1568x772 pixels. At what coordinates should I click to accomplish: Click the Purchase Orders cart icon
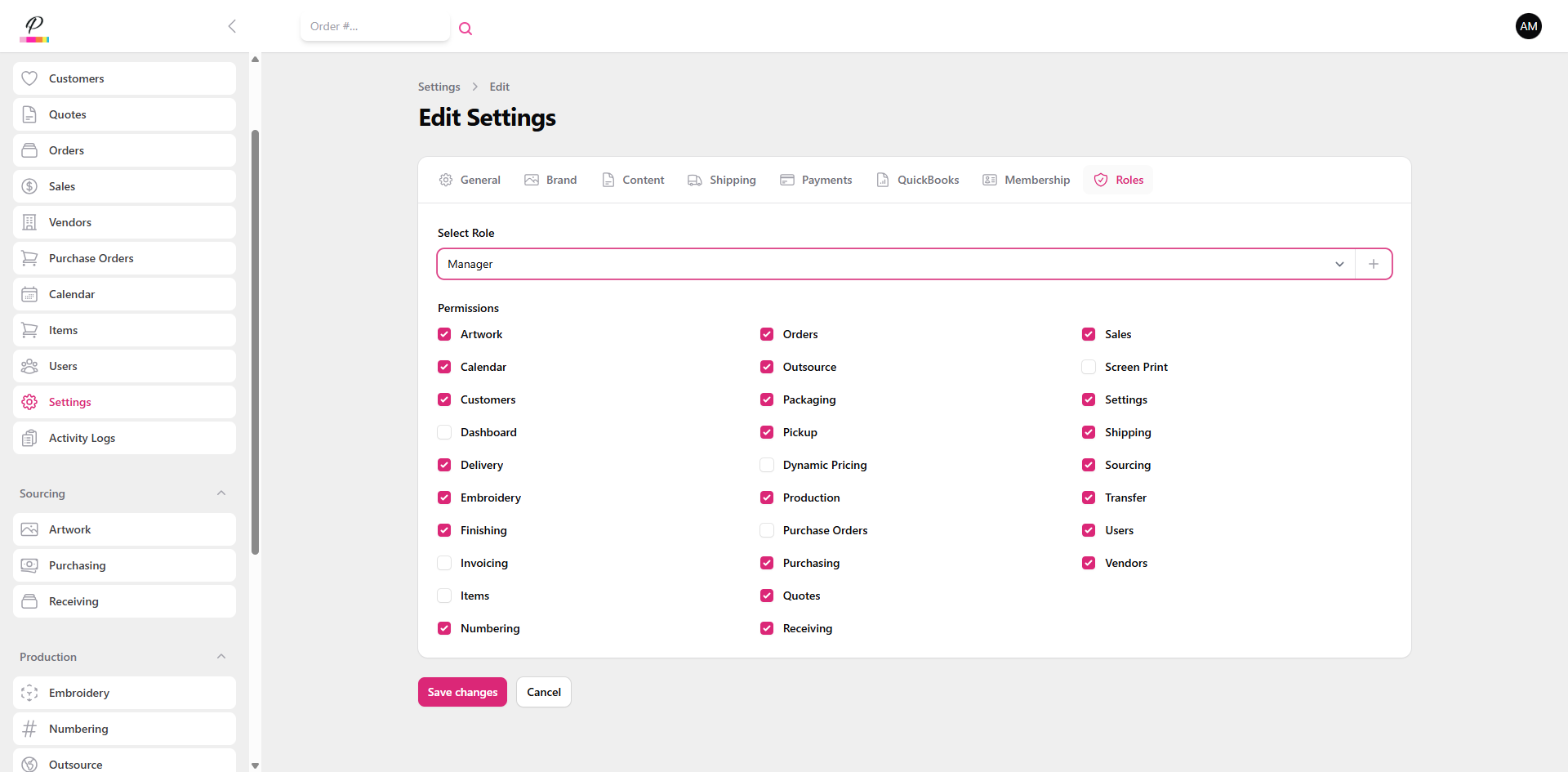coord(29,258)
